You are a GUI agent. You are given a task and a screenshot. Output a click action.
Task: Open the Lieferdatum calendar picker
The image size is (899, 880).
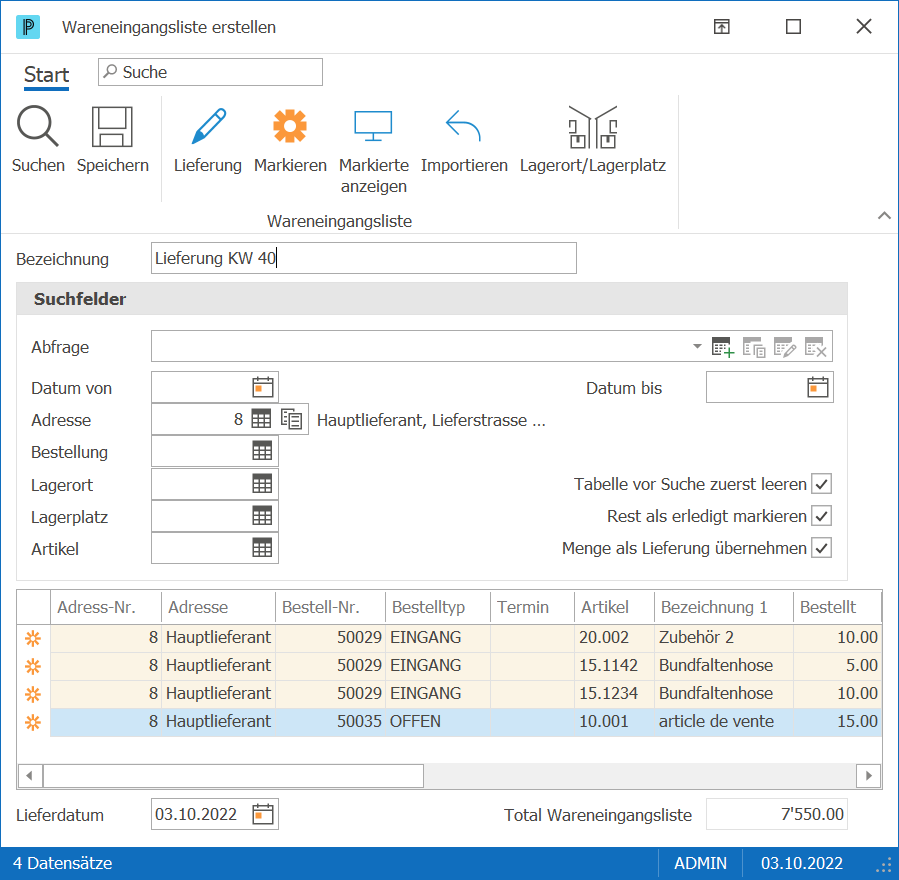click(x=263, y=814)
